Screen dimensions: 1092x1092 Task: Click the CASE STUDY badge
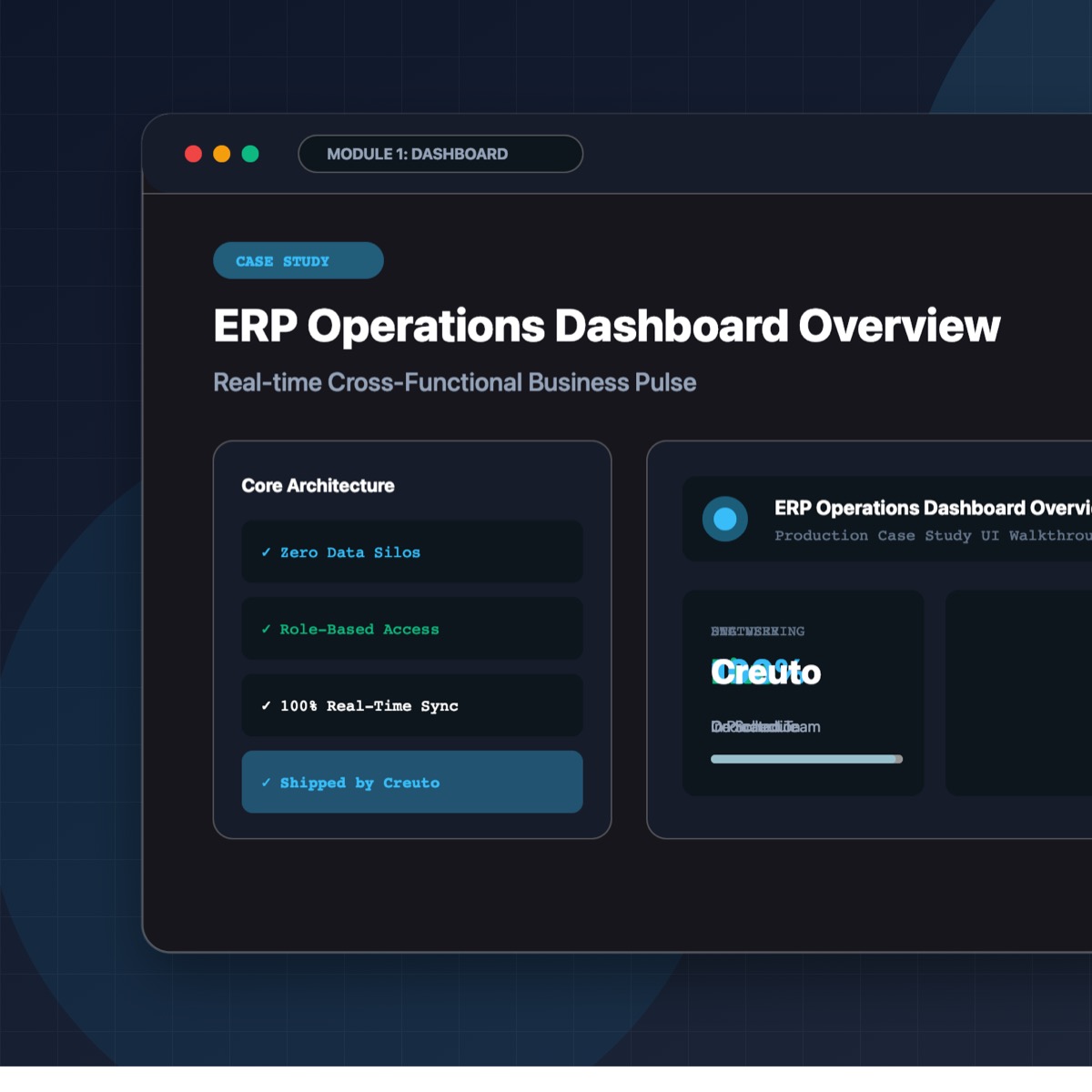tap(298, 261)
